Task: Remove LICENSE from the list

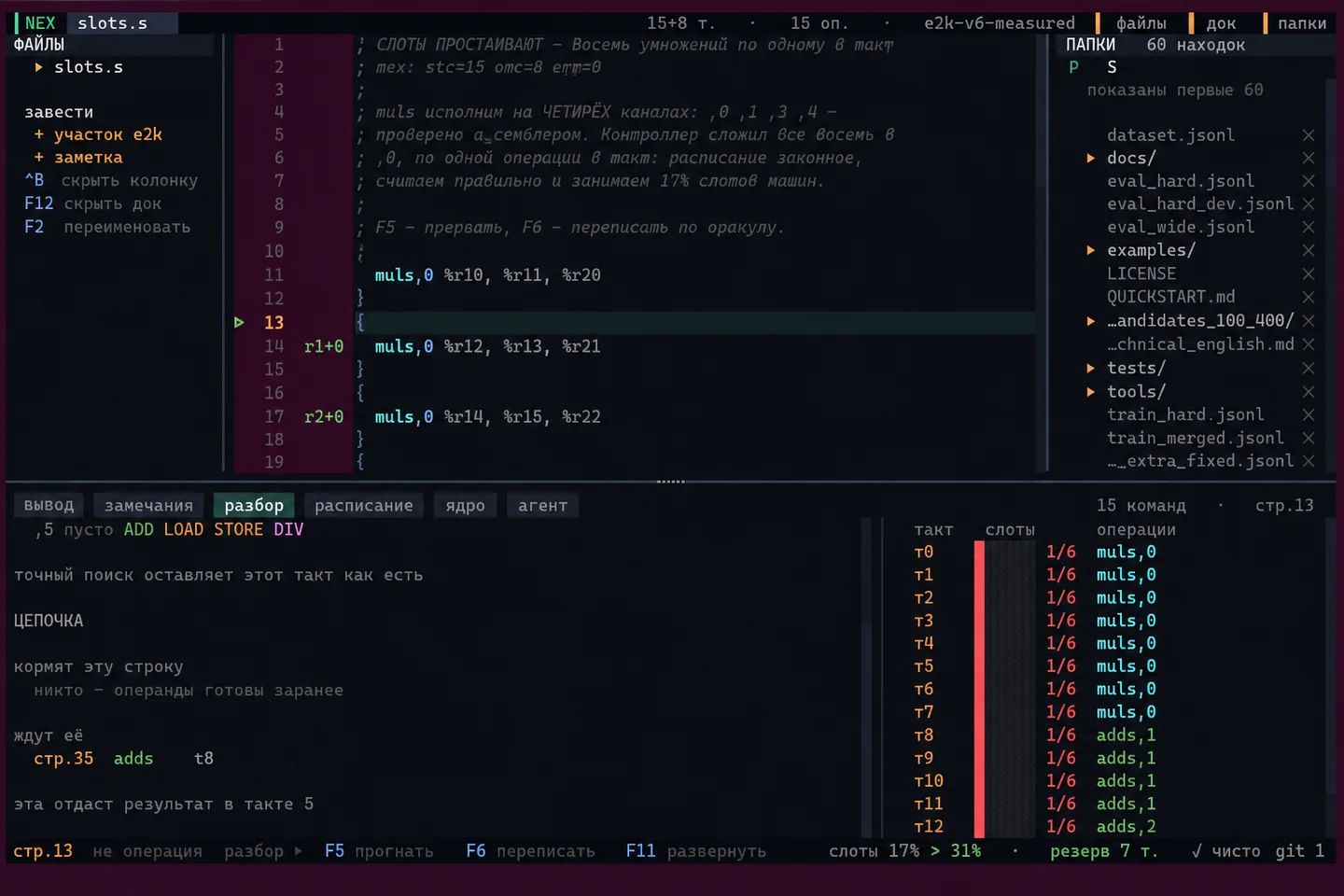Action: (1309, 273)
